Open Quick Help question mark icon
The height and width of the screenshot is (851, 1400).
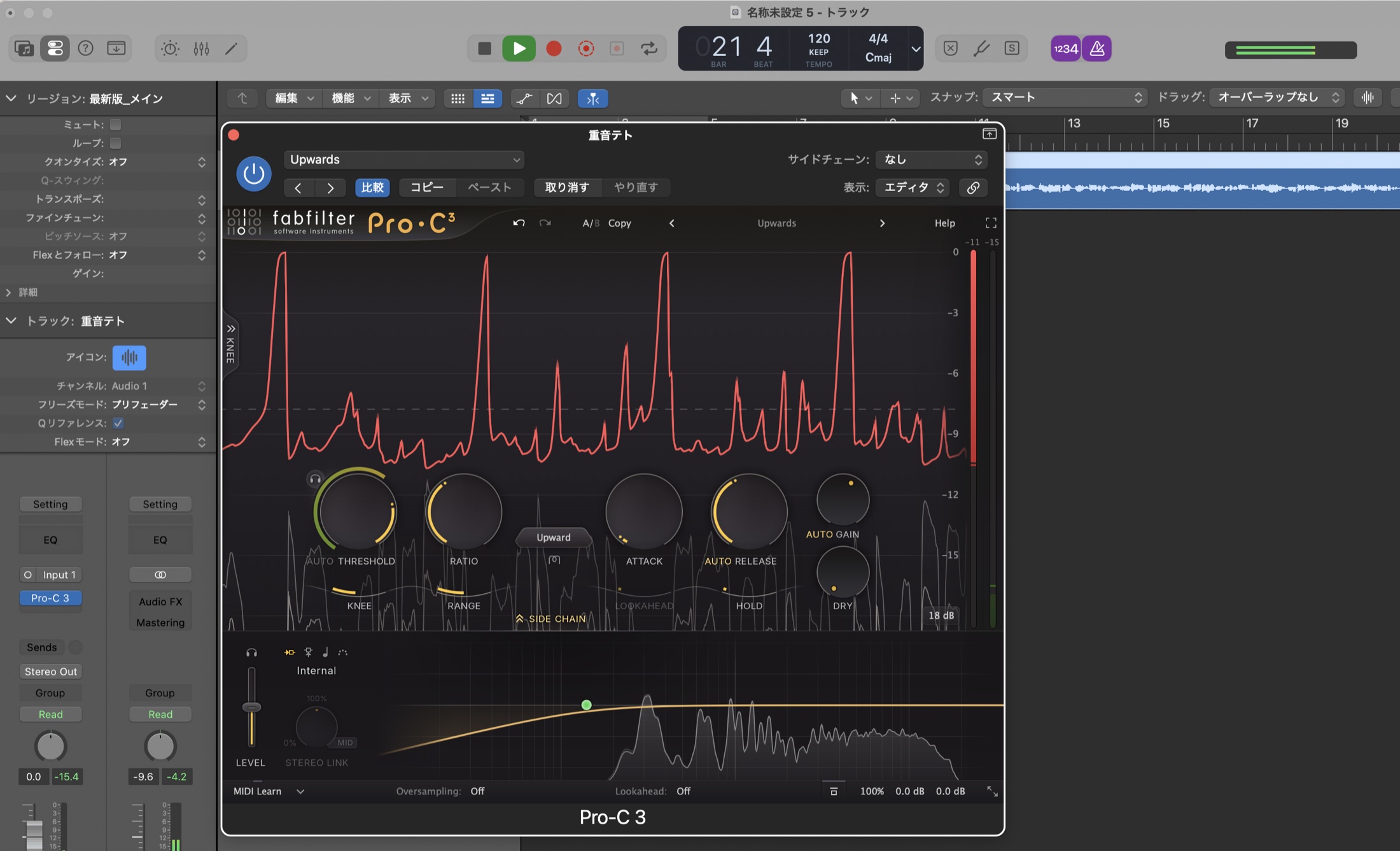click(85, 48)
